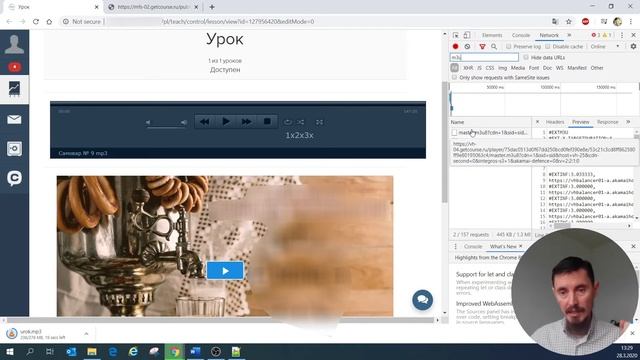The image size is (640, 360).
Task: Switch to the Урок browser tab
Action: click(x=53, y=7)
